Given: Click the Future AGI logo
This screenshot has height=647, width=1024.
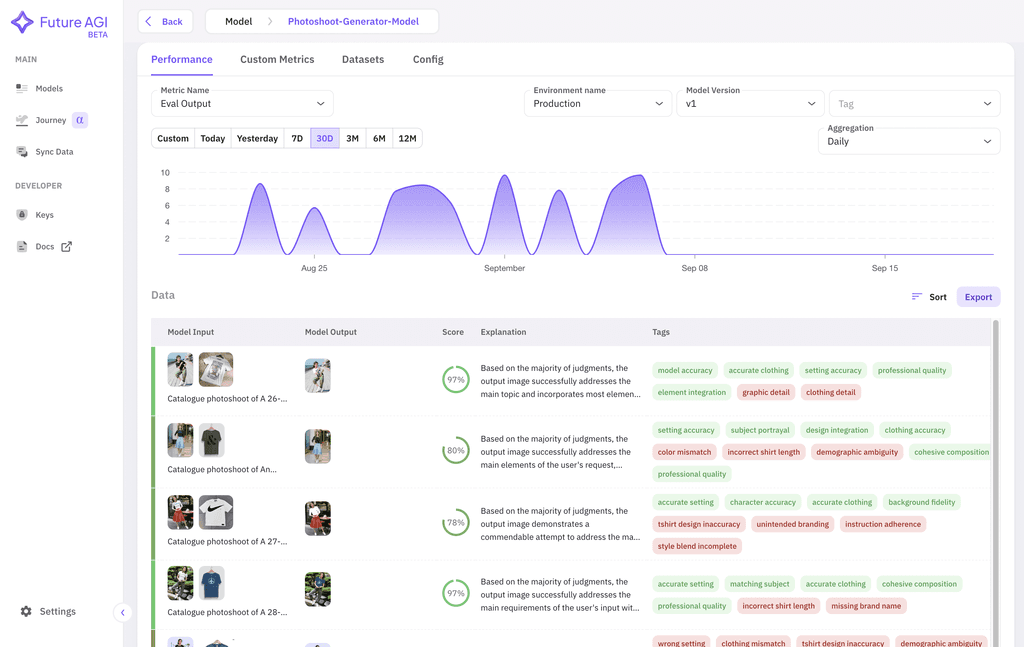Looking at the screenshot, I should (x=58, y=21).
